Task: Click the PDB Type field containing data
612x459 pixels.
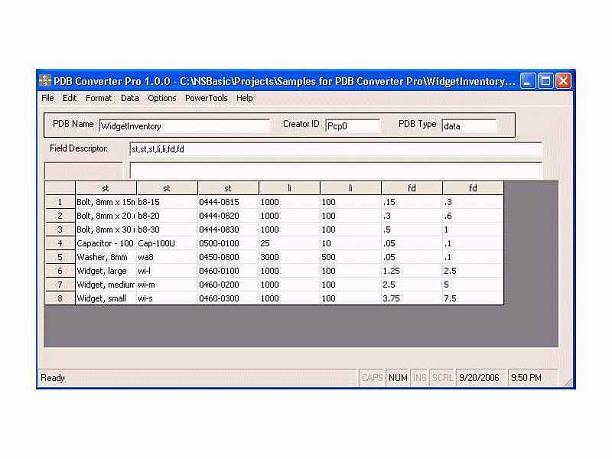Action: 469,126
